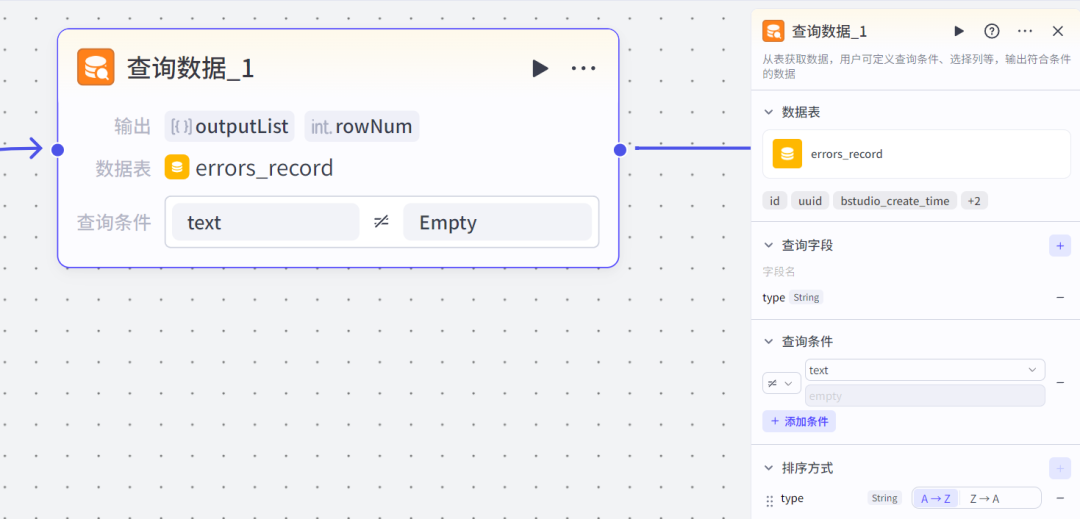Delete the text query condition row
This screenshot has width=1080, height=519.
pos(1060,383)
